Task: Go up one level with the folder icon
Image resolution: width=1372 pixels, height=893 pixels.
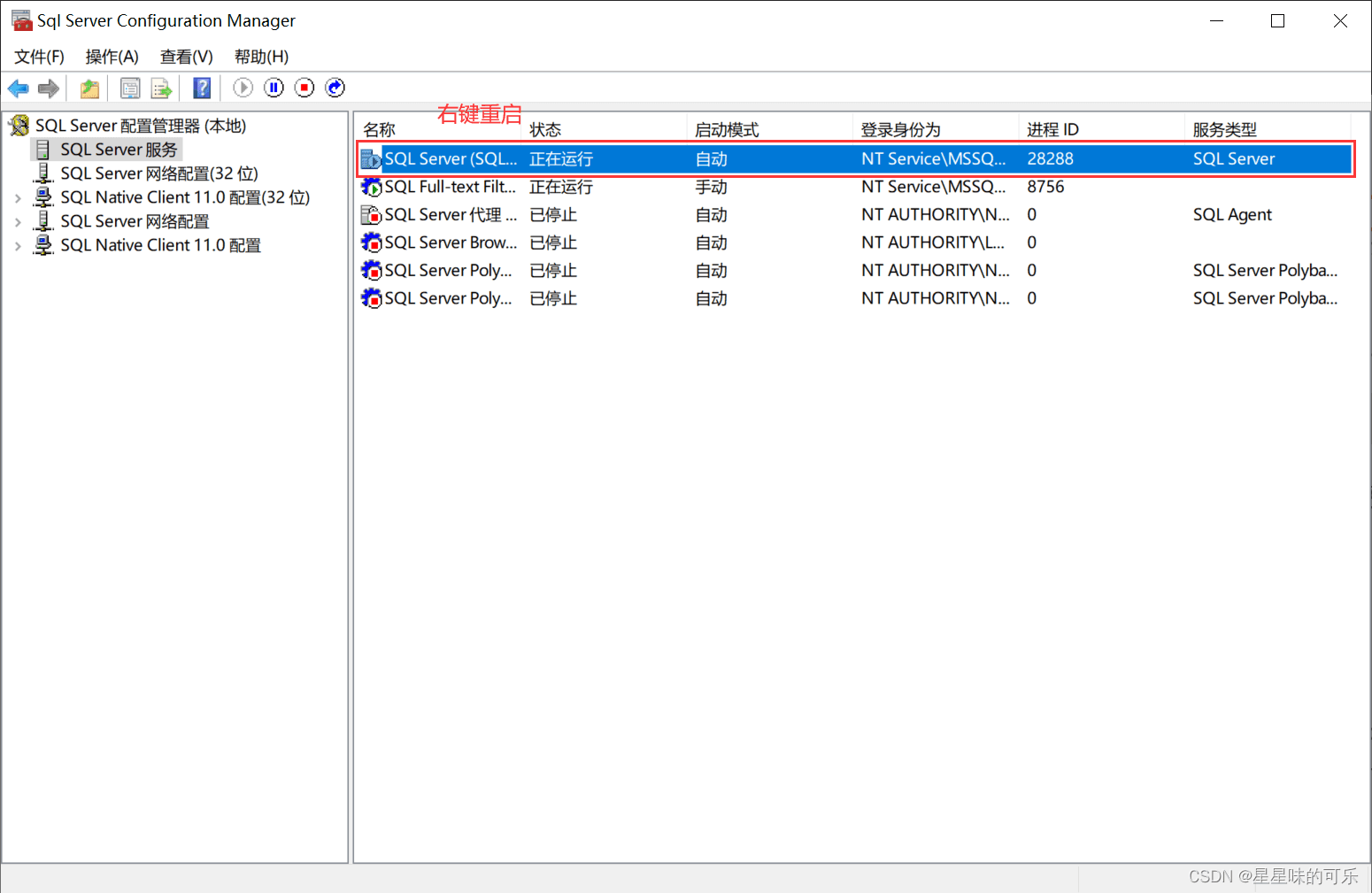Action: (x=89, y=89)
